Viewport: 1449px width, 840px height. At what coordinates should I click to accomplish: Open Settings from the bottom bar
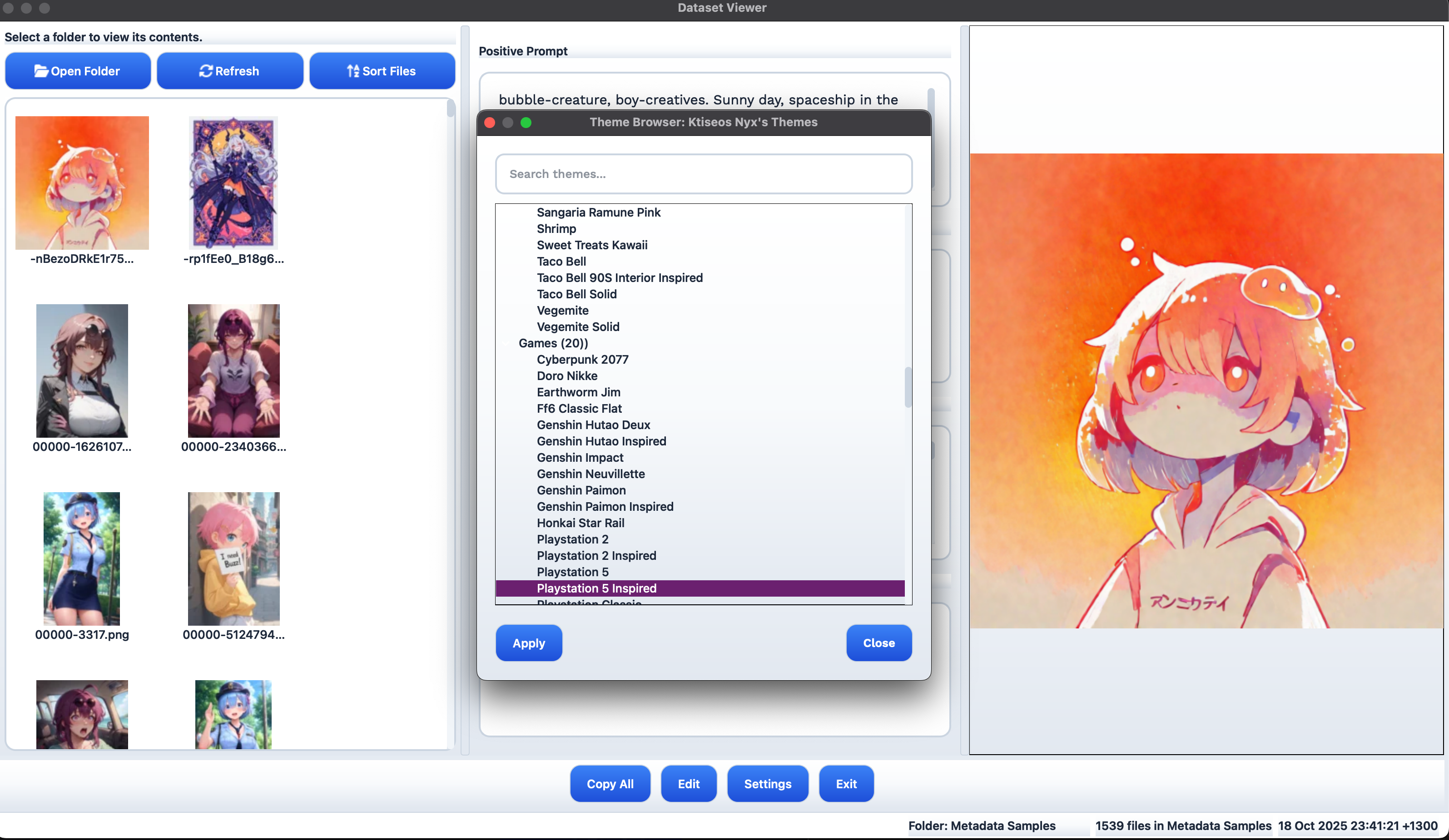pos(767,783)
